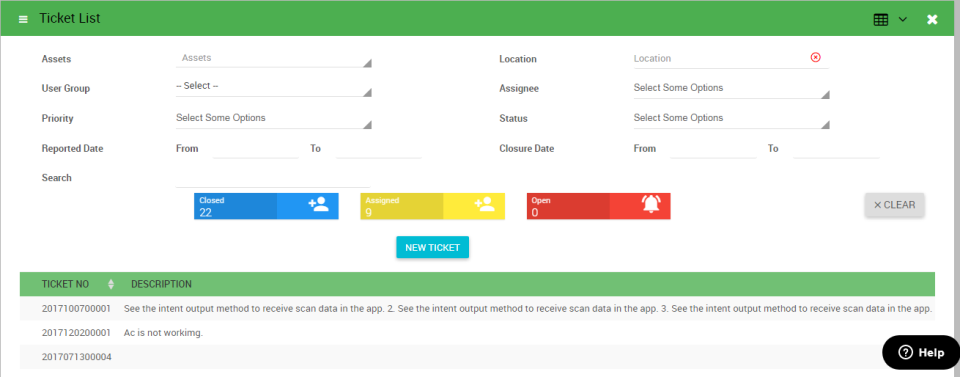The image size is (960, 377).
Task: Click the intent output method description text
Action: (x=528, y=308)
